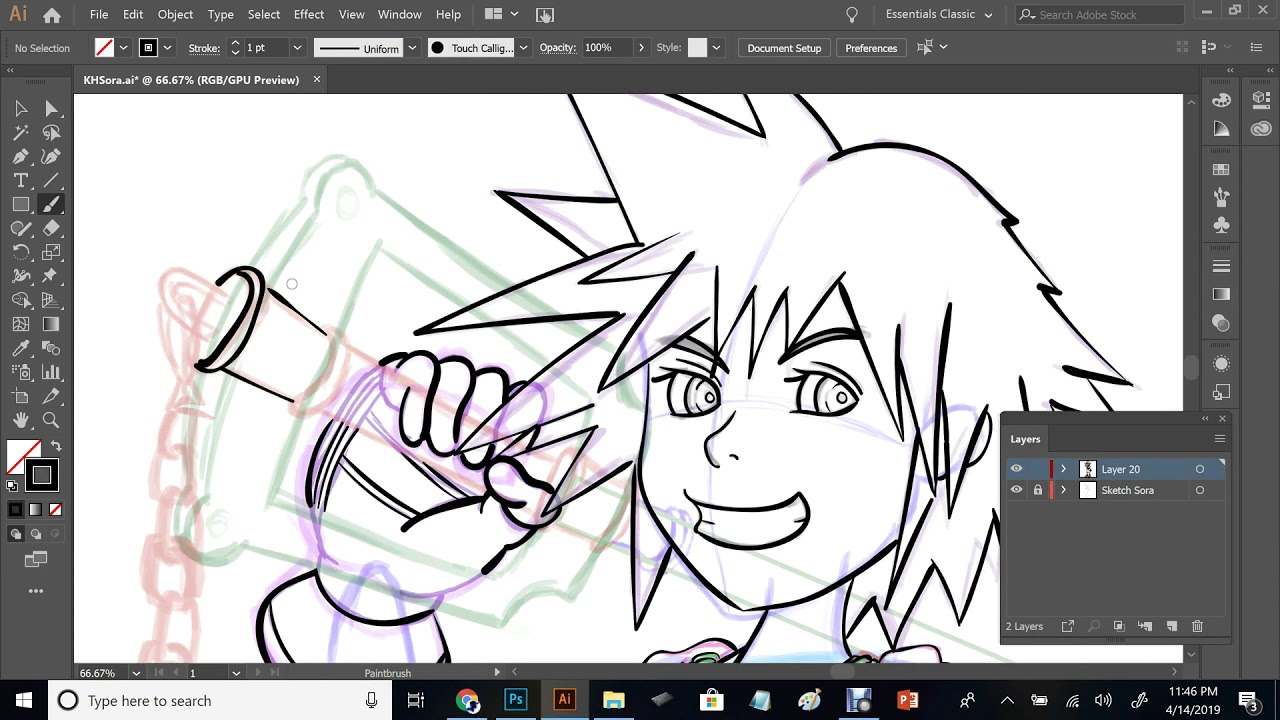The image size is (1280, 720).
Task: Unlock the Sketch Sora layer
Action: click(x=1037, y=490)
